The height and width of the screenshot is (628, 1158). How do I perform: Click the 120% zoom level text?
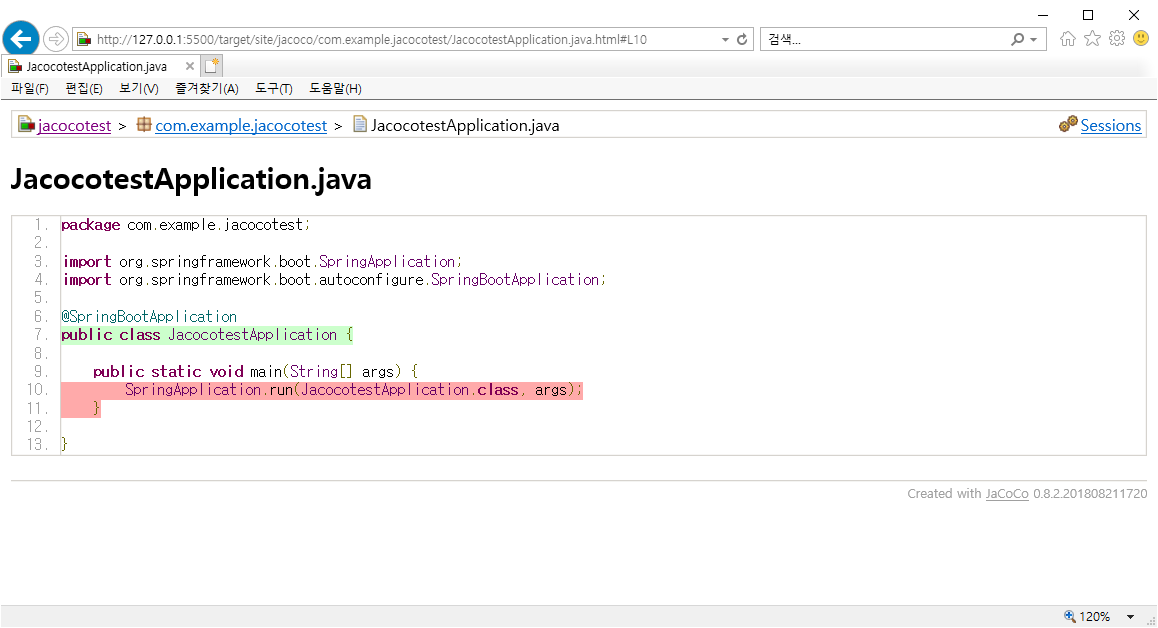[x=1094, y=617]
